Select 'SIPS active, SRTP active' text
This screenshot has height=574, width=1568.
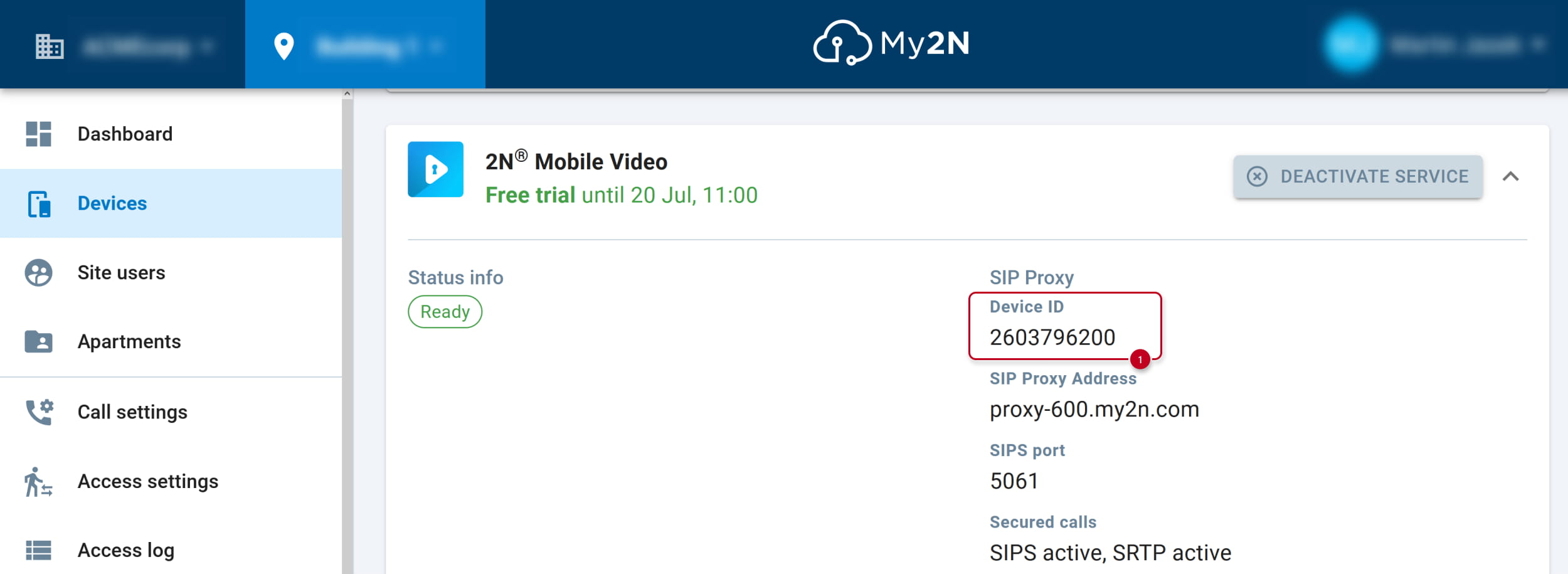click(x=1111, y=553)
